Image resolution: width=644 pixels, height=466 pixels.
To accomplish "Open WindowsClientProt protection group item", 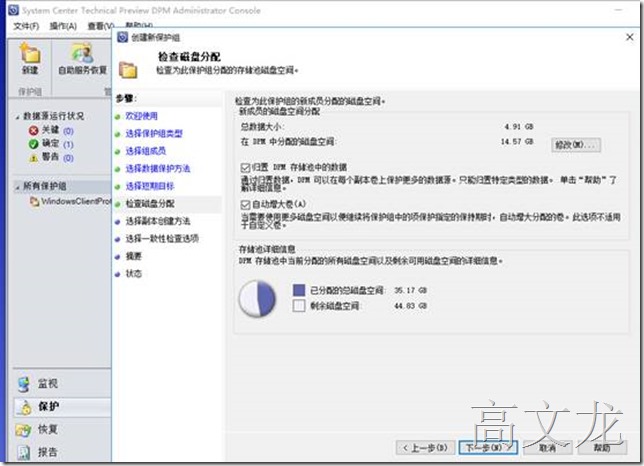I will click(x=71, y=201).
